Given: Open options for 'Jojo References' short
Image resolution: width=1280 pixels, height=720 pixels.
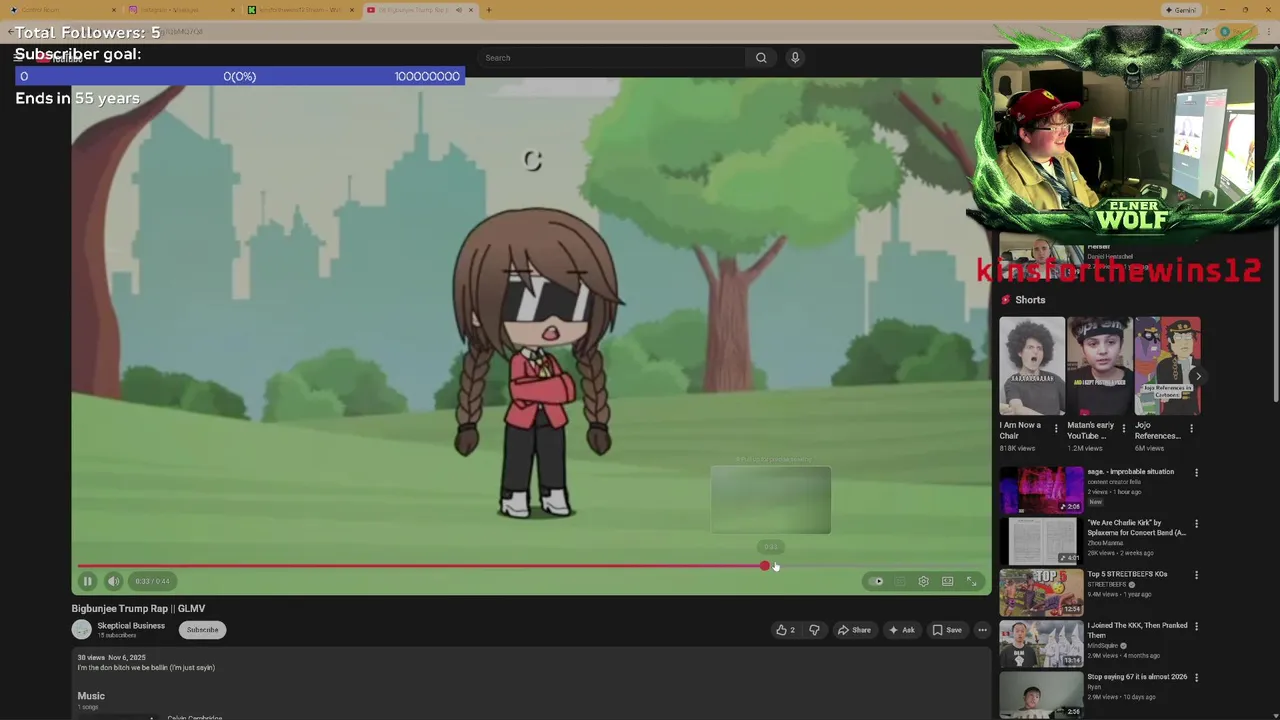Looking at the screenshot, I should [1191, 428].
